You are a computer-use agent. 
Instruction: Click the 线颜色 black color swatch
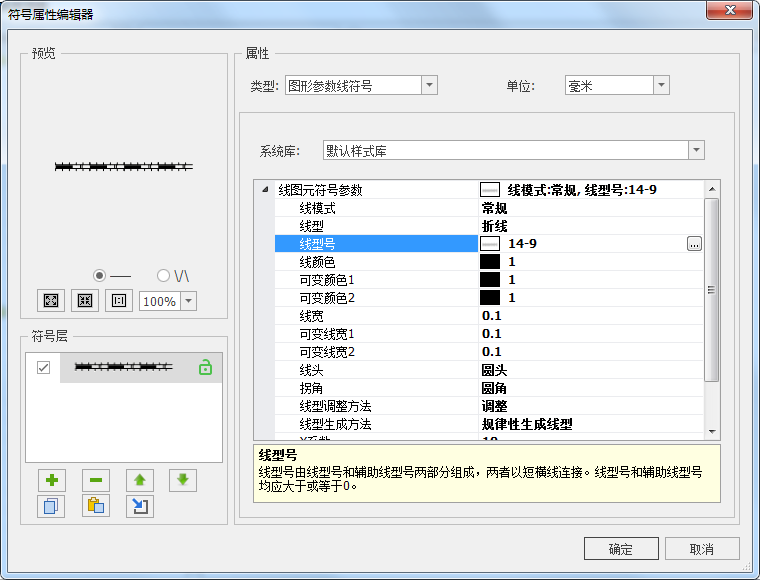tap(490, 261)
